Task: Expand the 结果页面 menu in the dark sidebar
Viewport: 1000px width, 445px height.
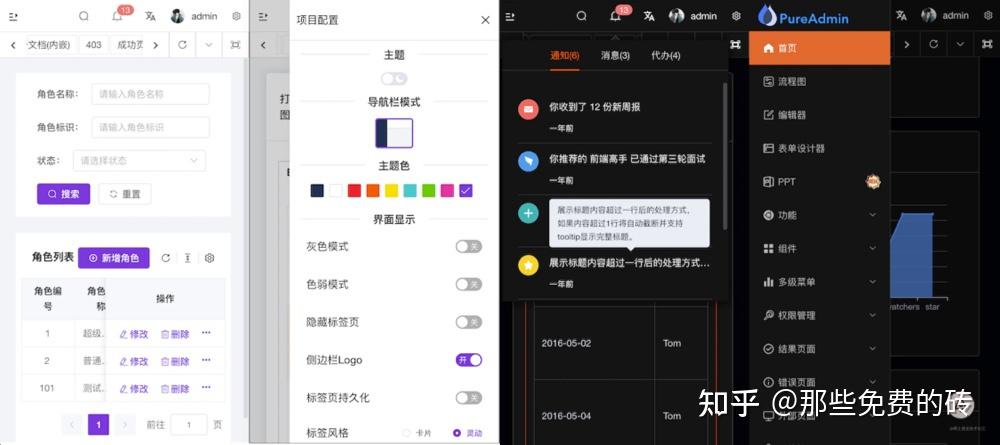Action: click(820, 349)
